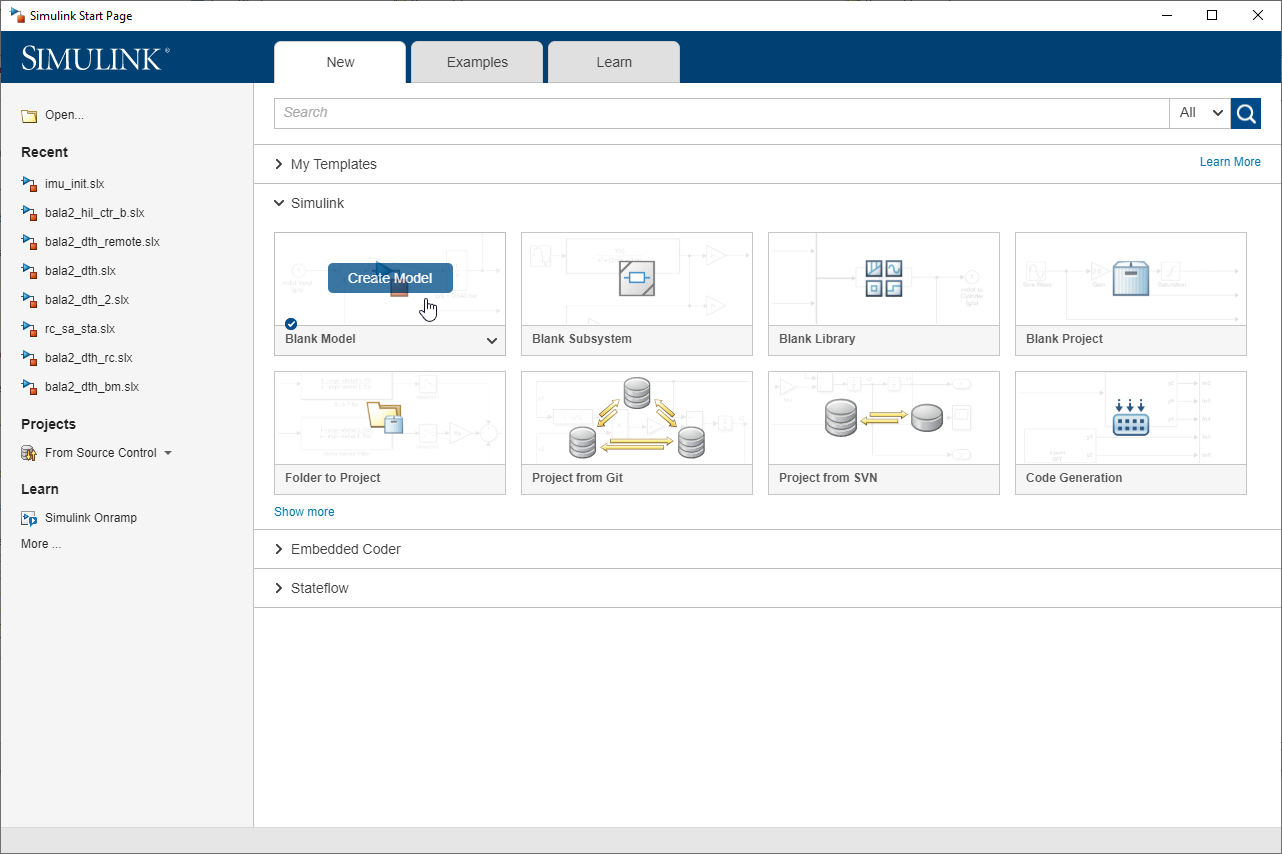1282x854 pixels.
Task: Switch to the Examples tab
Action: pos(477,62)
